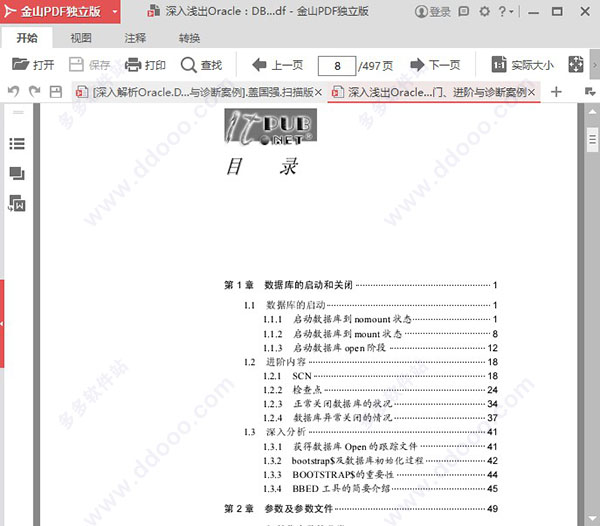Click contents entry 1.2 进阶内容
This screenshot has width=600, height=526.
pos(370,362)
